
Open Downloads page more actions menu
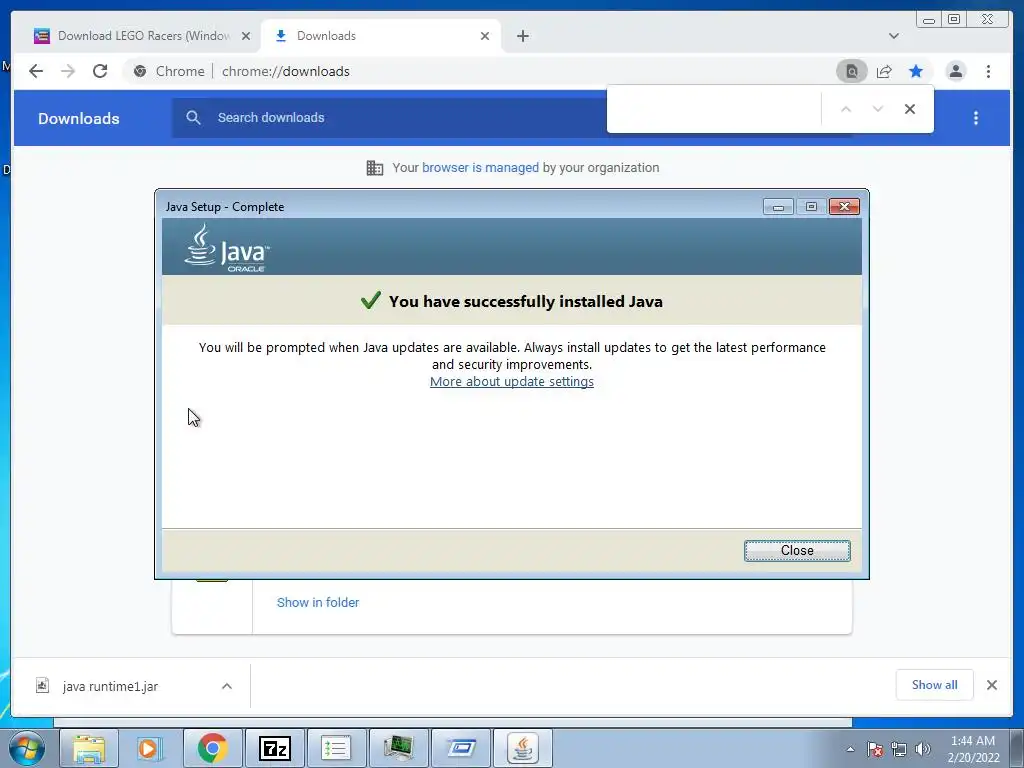[x=976, y=118]
